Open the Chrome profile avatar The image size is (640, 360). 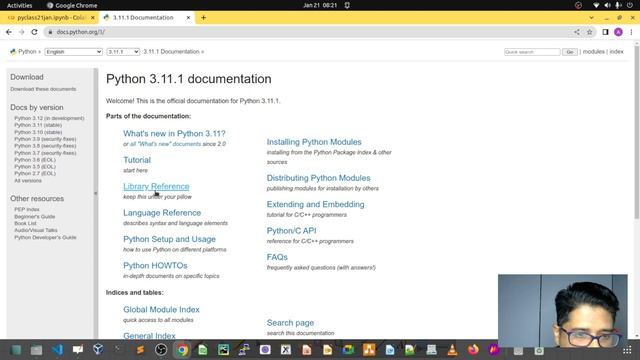(618, 32)
